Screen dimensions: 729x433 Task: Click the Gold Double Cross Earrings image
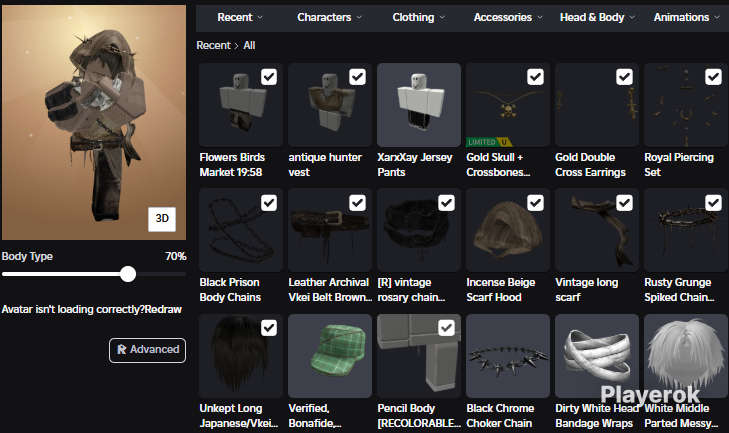pos(597,105)
